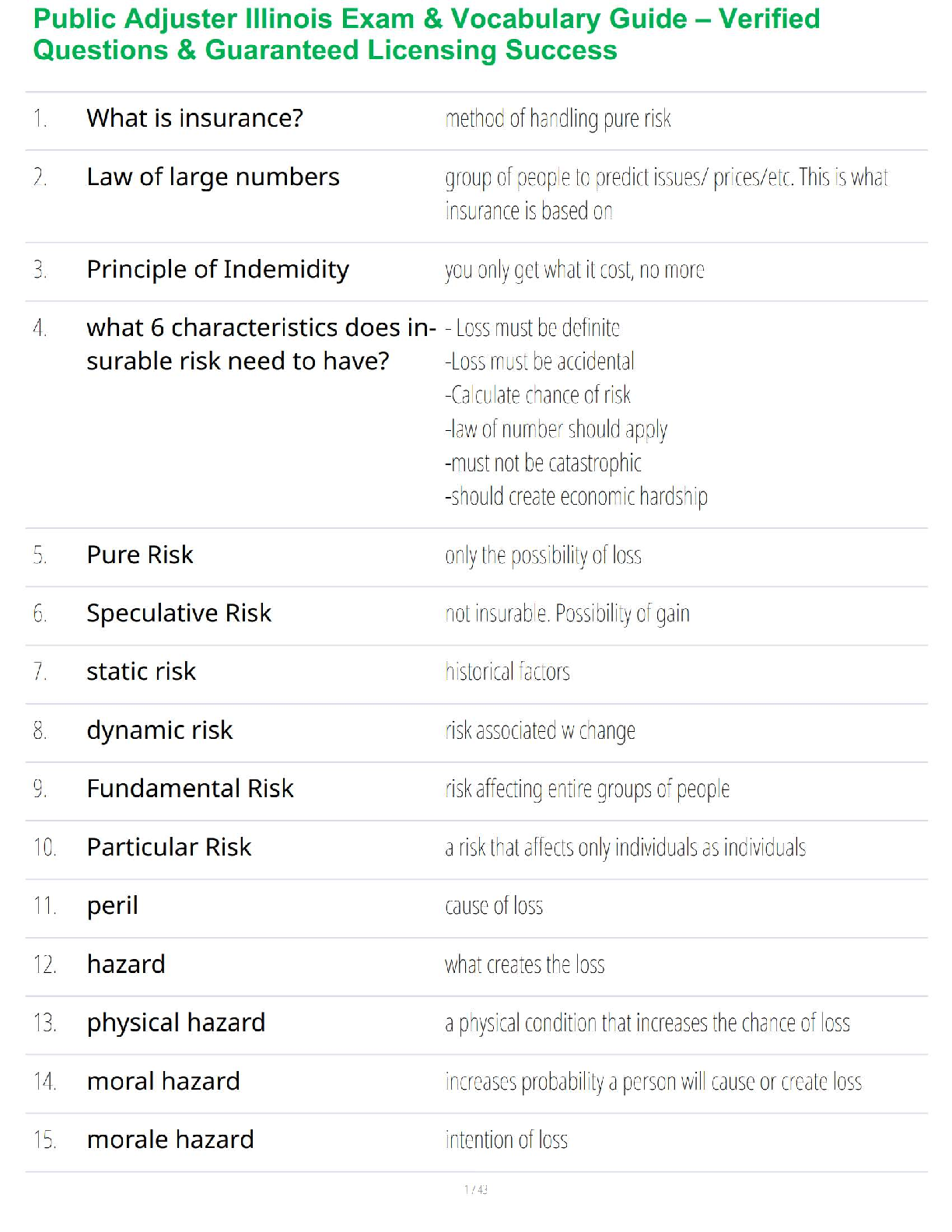Click the 'must not be catastrophic' line
The image size is (952, 1232).
pos(543,463)
